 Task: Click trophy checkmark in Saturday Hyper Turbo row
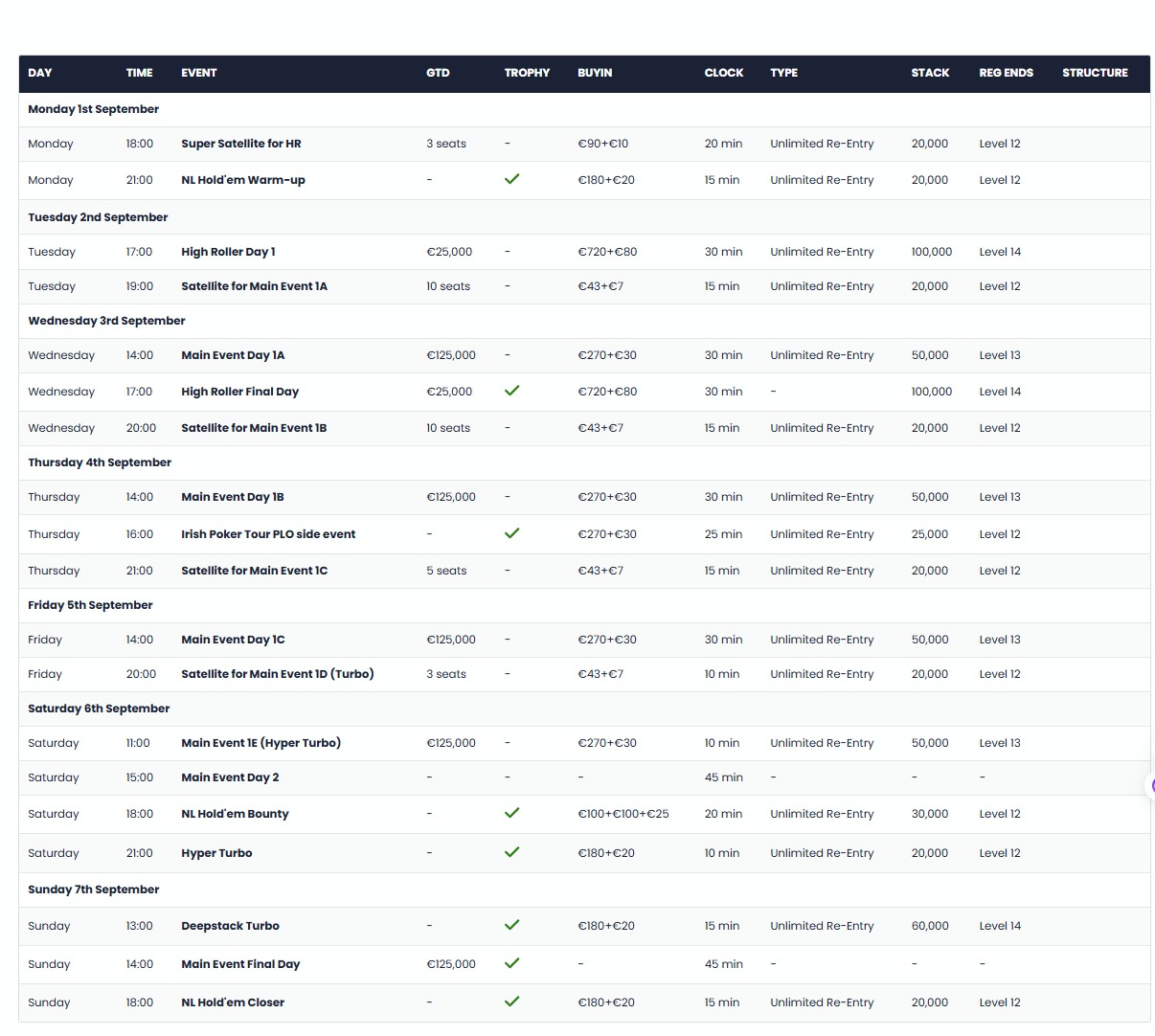point(512,852)
